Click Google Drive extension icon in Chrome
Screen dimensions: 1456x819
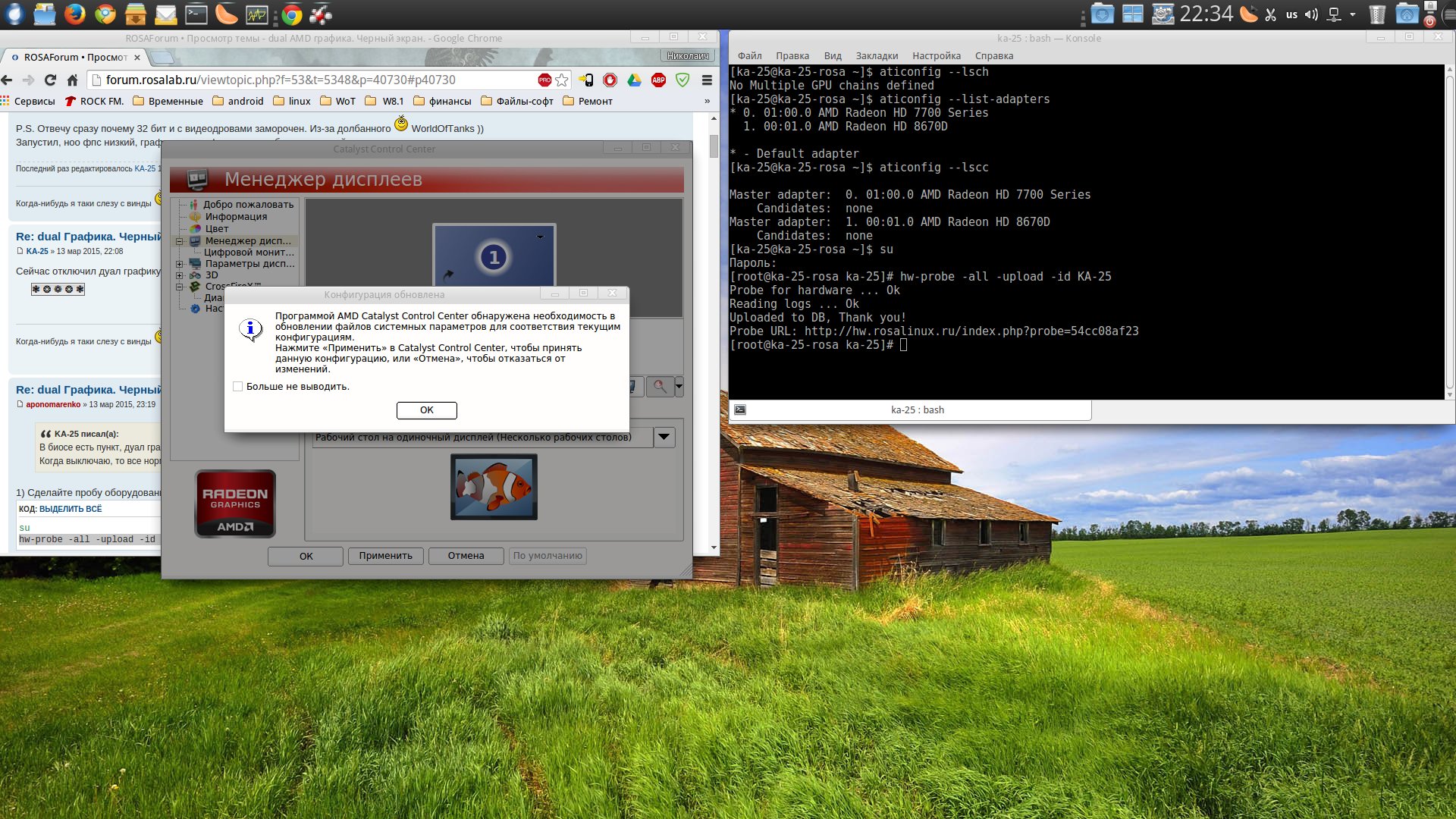click(x=634, y=80)
